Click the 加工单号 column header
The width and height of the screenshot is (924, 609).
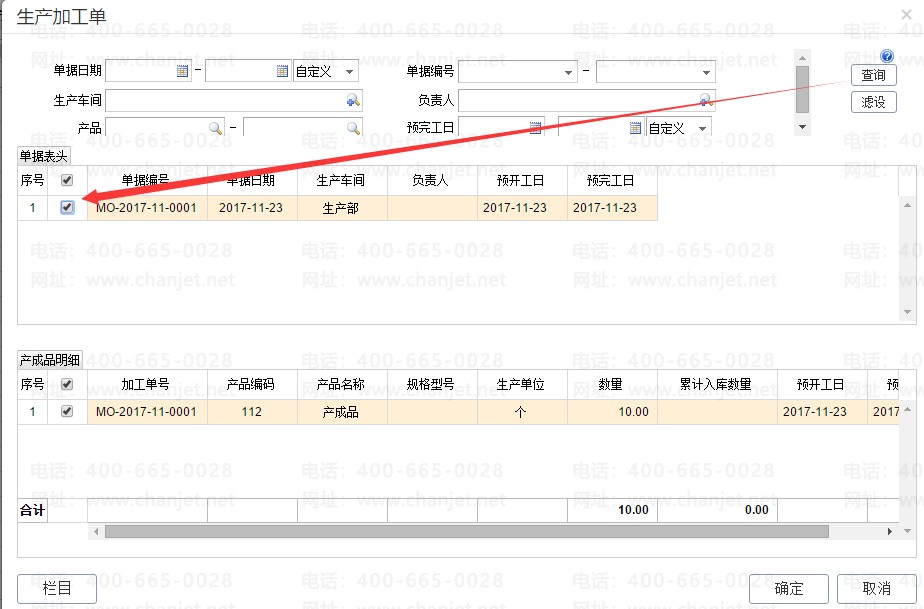click(147, 384)
